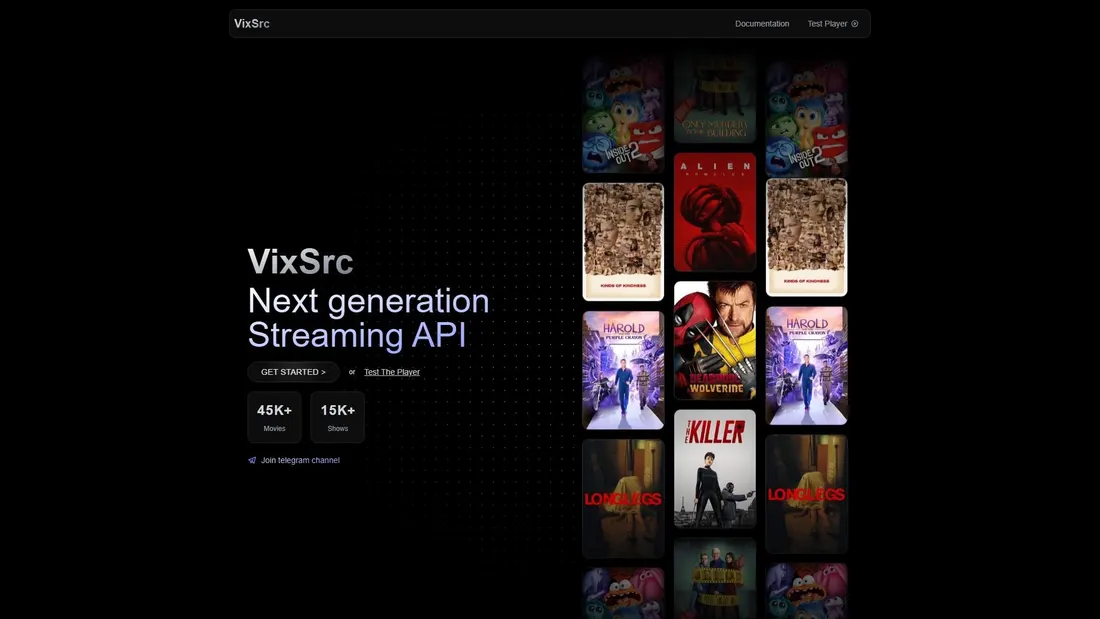Click the 15K+ Shows stat card
Viewport: 1100px width, 619px height.
pyautogui.click(x=337, y=418)
